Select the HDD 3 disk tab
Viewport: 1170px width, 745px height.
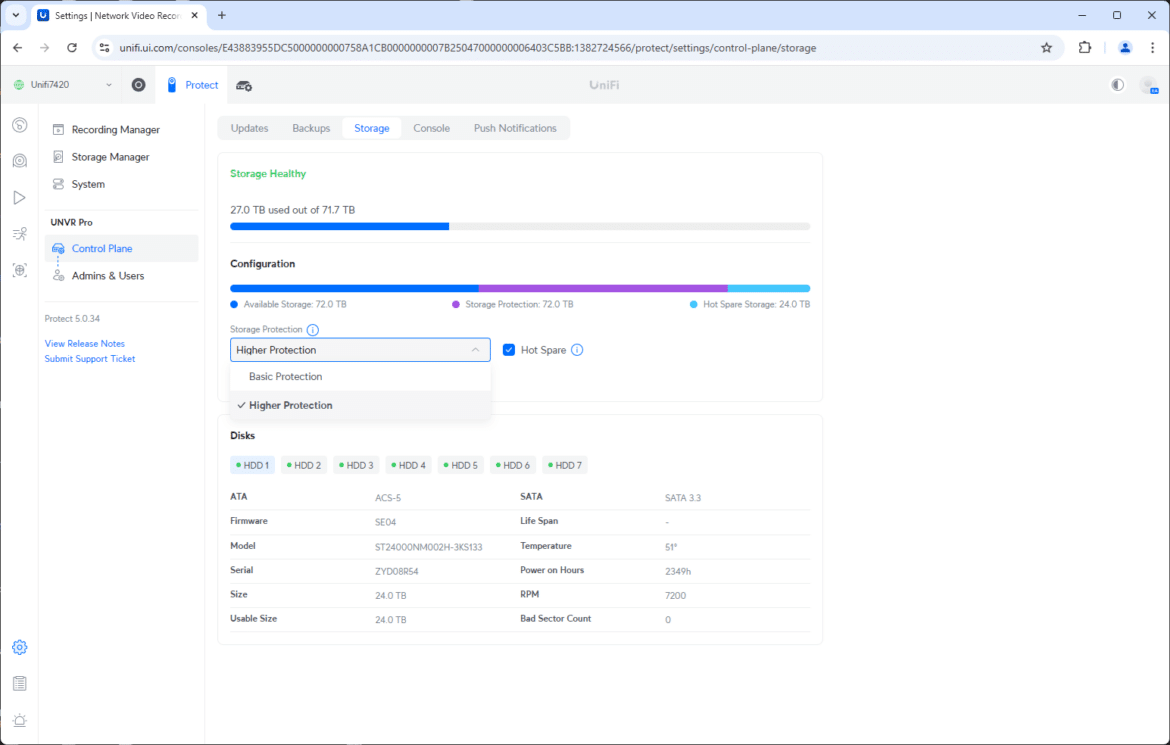click(356, 465)
